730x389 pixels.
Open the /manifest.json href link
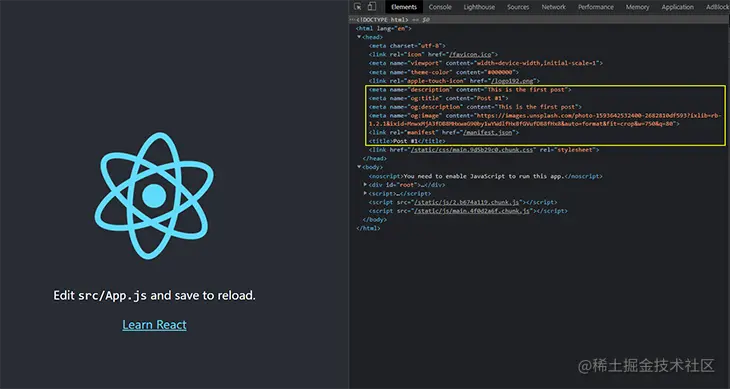click(487, 133)
